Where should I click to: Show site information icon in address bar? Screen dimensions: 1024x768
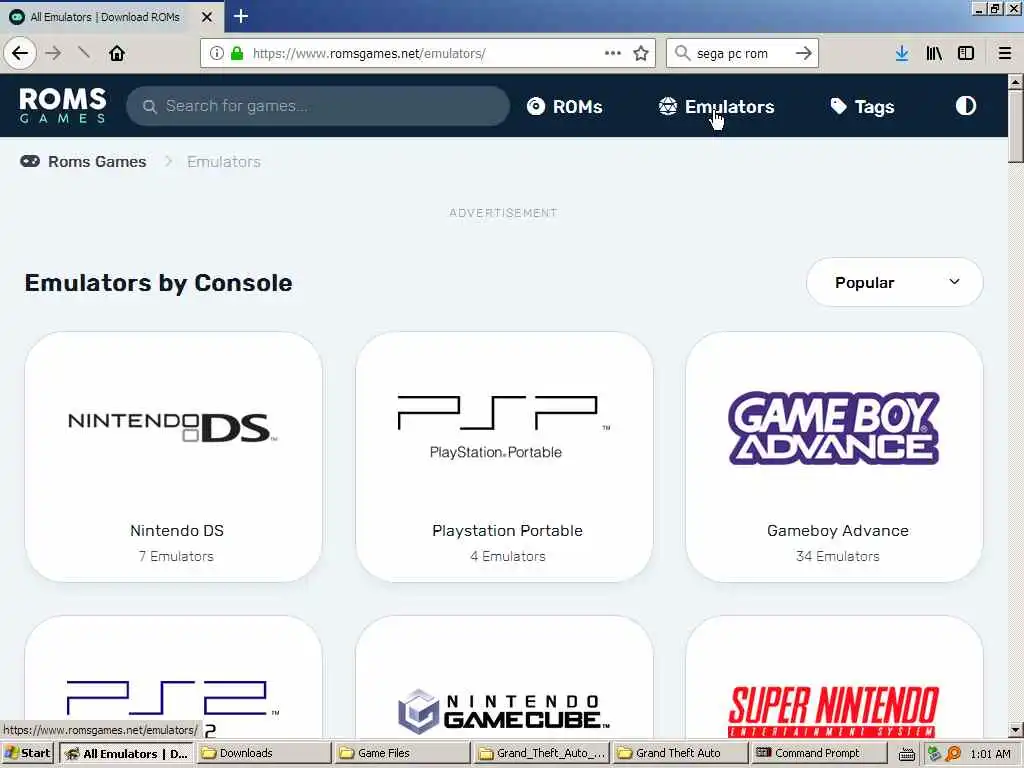217,53
